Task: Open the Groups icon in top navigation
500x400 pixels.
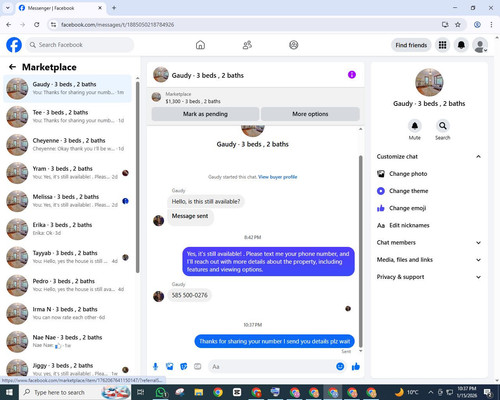Action: [x=294, y=45]
